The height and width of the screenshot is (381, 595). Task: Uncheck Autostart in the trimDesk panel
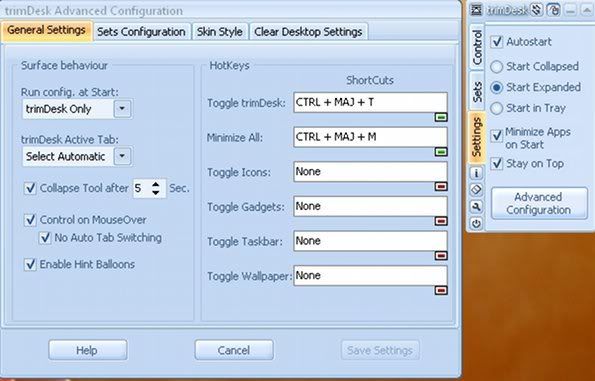point(497,42)
